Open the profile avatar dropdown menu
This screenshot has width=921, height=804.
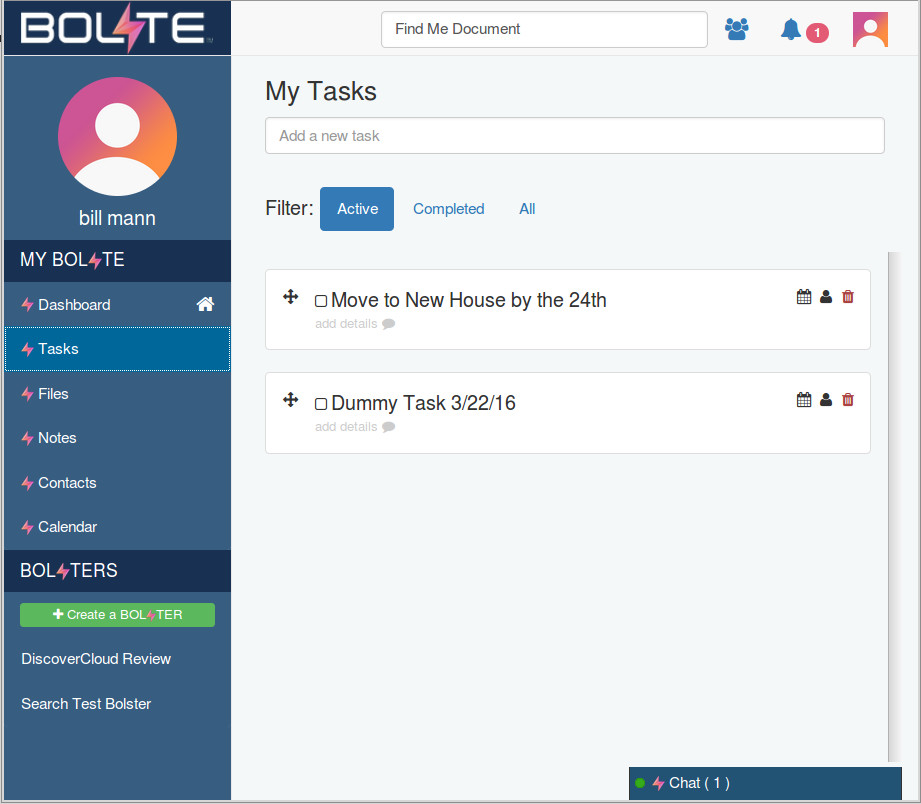(x=869, y=29)
